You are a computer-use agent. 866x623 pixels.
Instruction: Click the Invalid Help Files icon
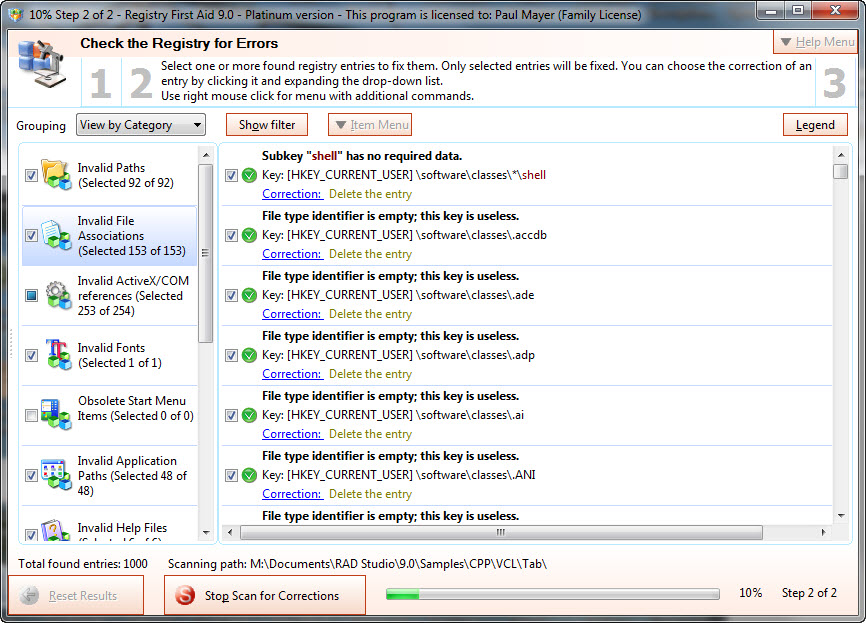click(56, 530)
